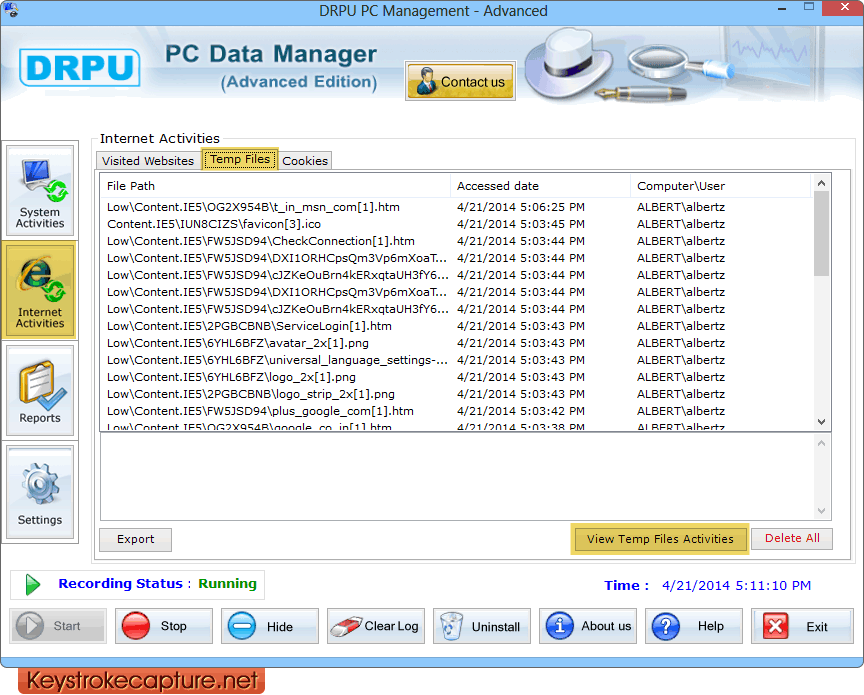
Task: Open Internet Activities sidebar icon
Action: [x=40, y=290]
